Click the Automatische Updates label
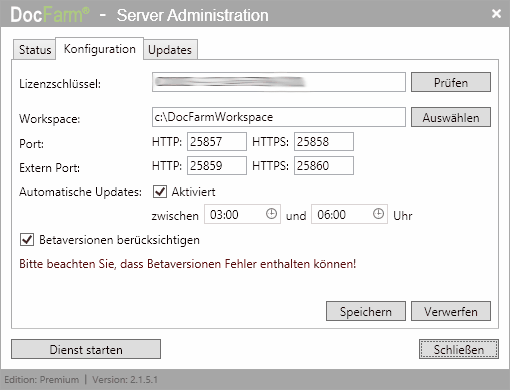The height and width of the screenshot is (390, 510). 80,192
